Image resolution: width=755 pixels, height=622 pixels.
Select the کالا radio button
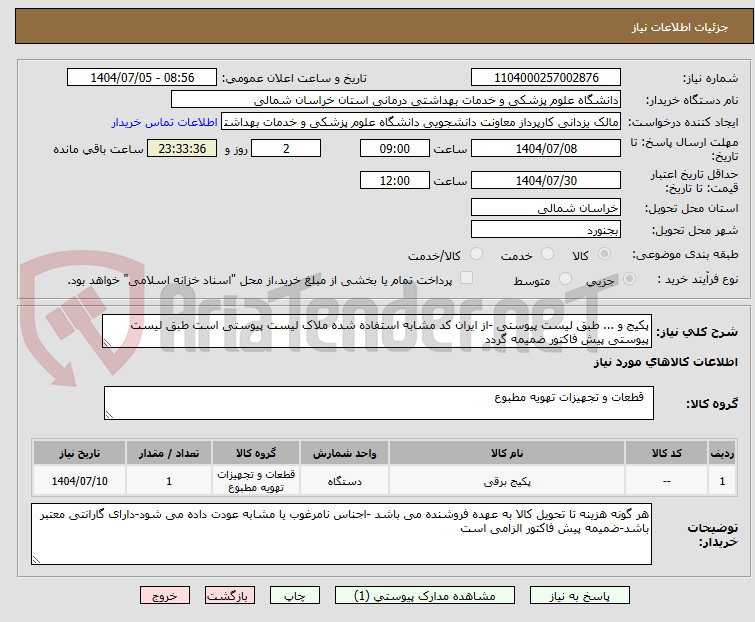tap(621, 255)
